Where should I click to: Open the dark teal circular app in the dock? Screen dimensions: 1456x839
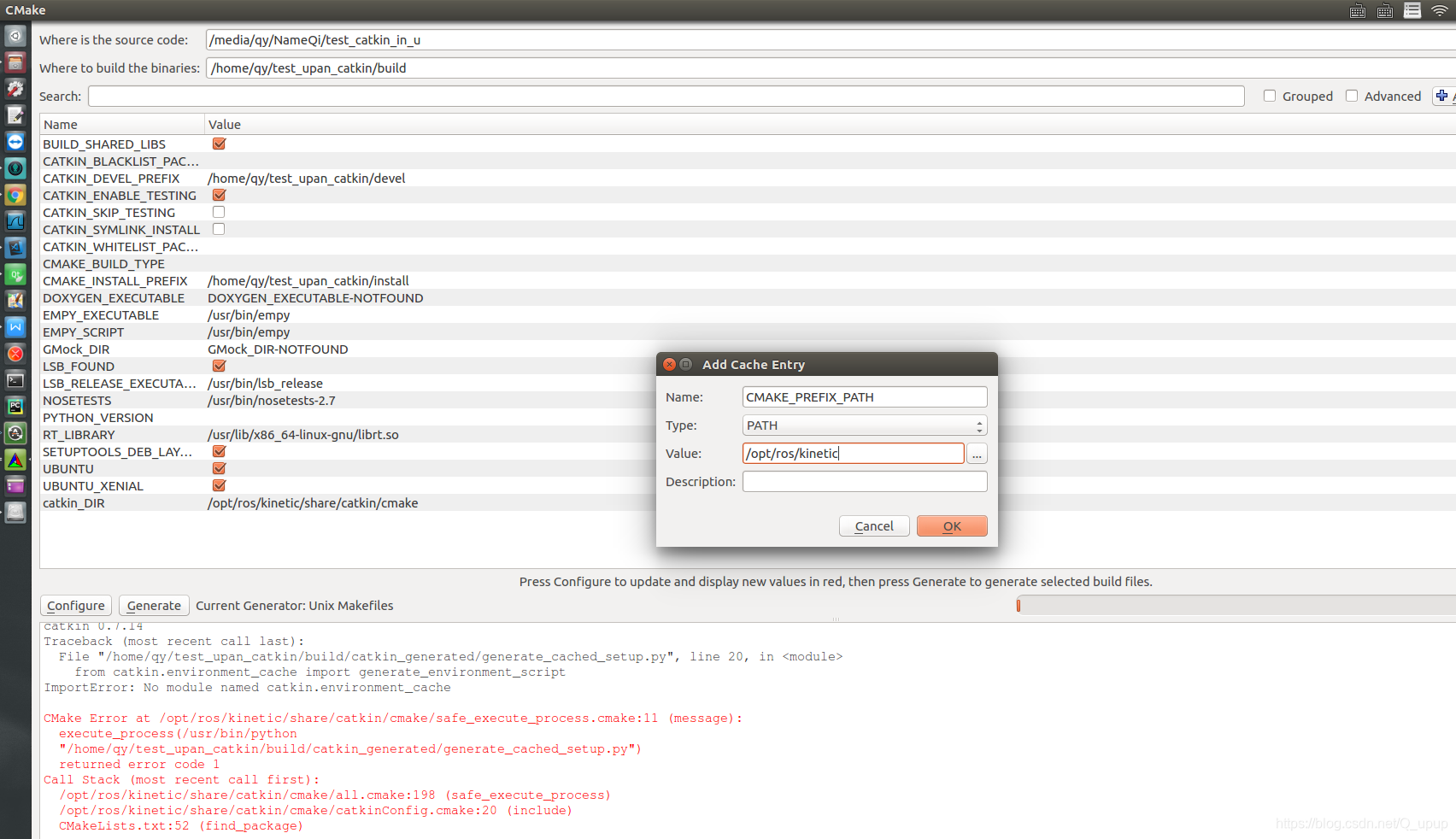15,168
